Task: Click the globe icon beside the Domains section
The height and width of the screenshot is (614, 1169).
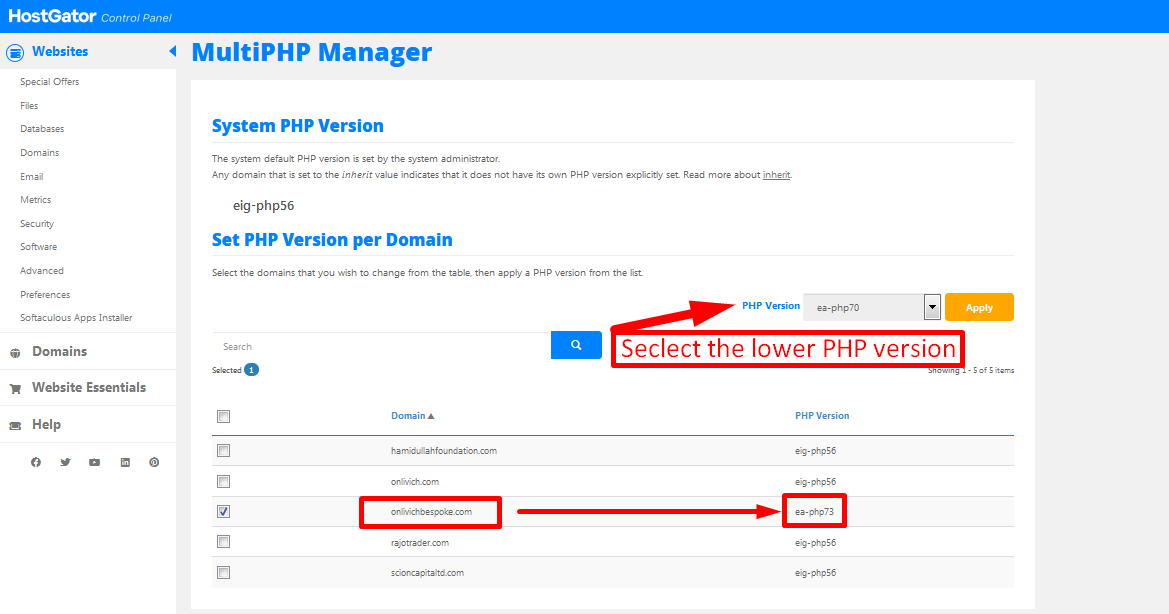Action: (x=15, y=352)
